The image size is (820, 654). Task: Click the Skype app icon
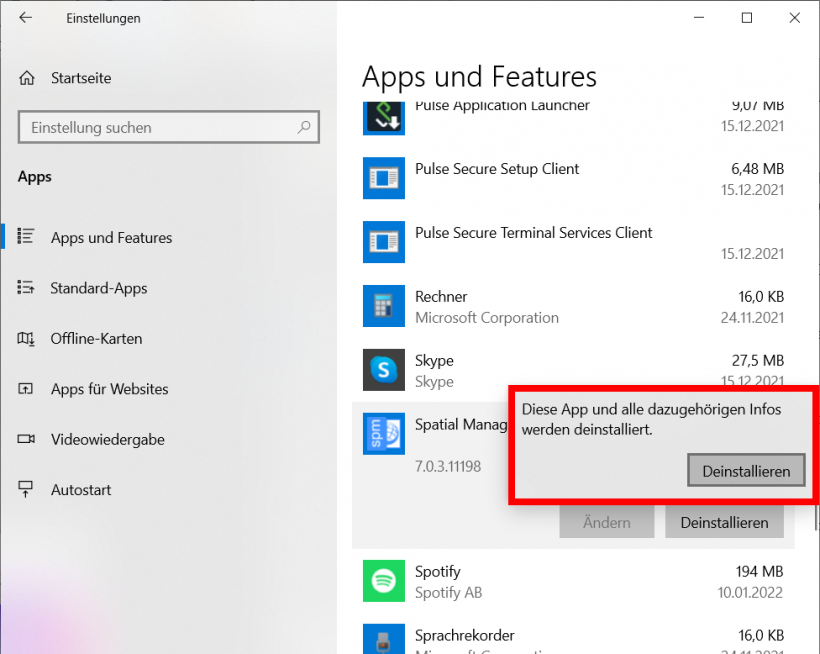click(x=384, y=370)
